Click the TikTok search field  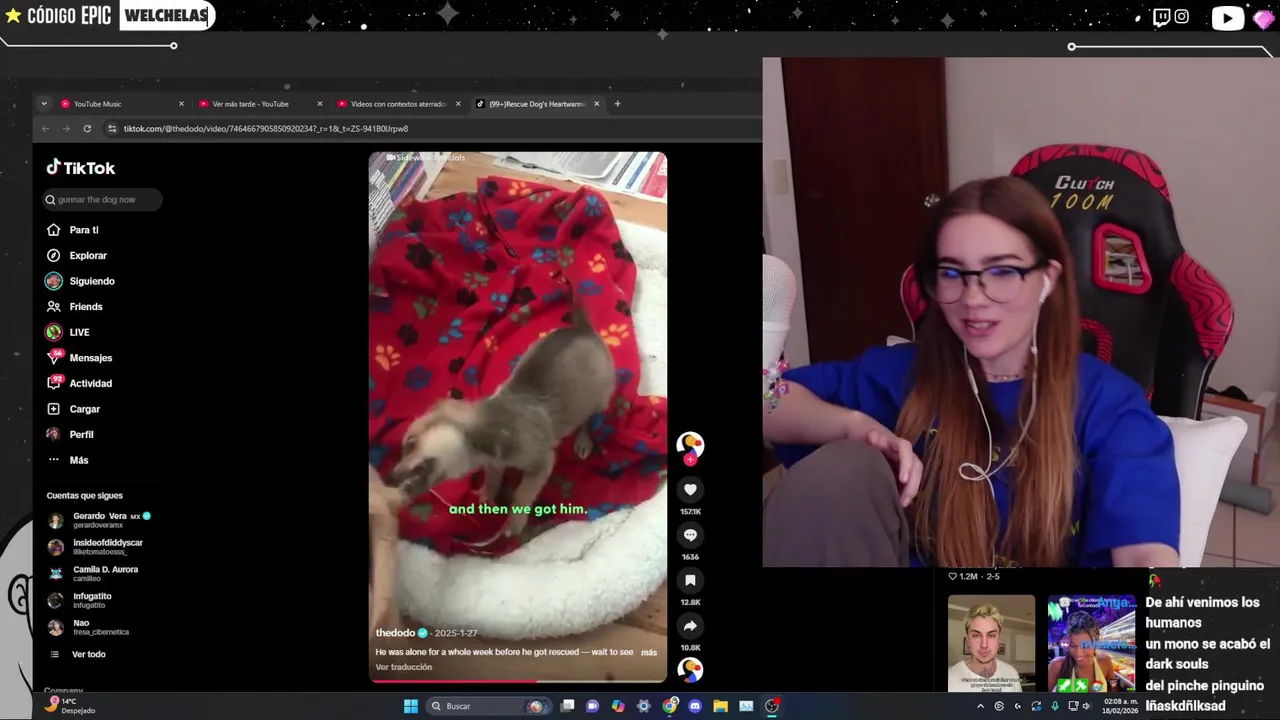[102, 199]
